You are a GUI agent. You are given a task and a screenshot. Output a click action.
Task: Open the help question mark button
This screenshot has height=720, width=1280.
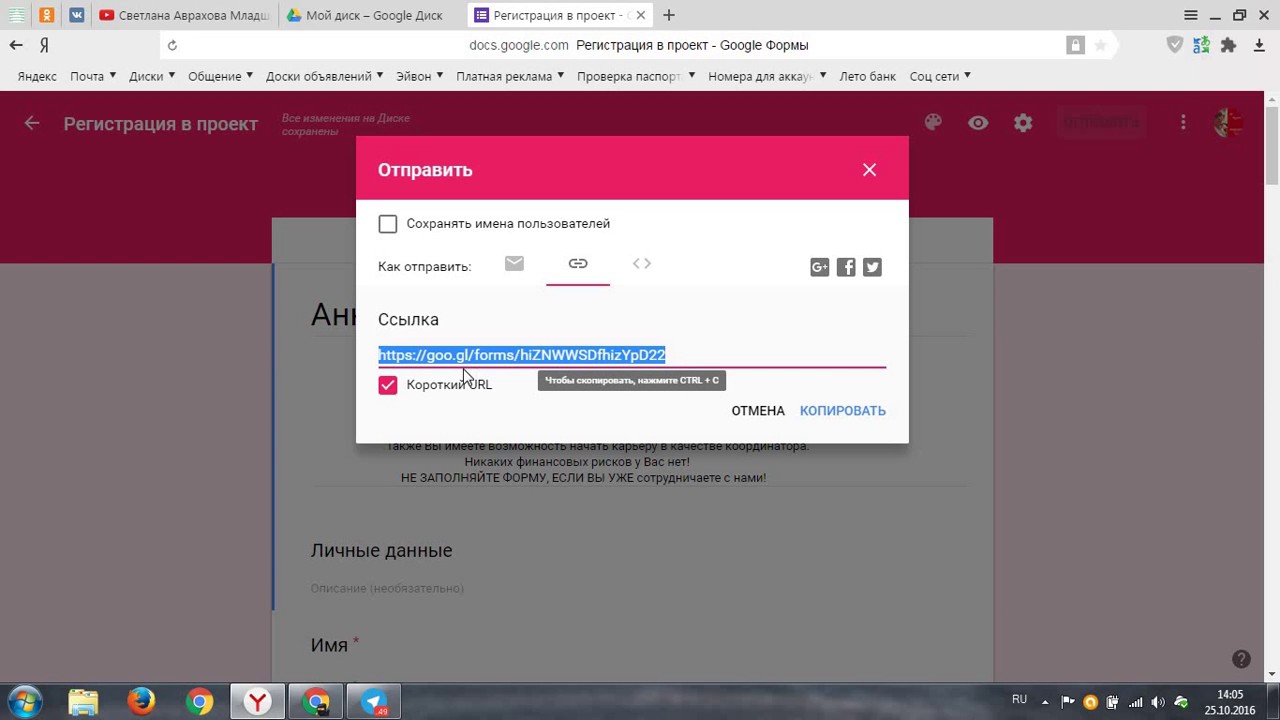coord(1241,659)
